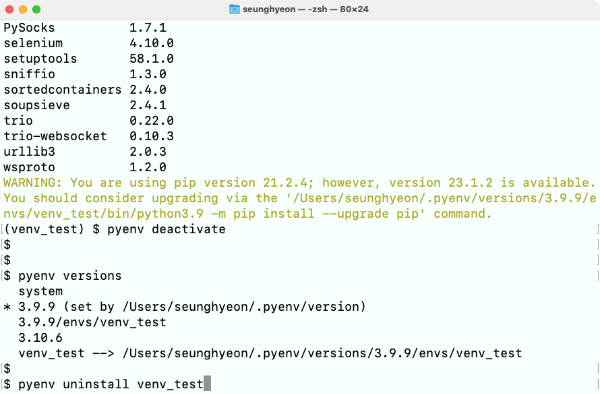The image size is (600, 394).
Task: Click setuptools version '58.1.0'
Action: 152,59
